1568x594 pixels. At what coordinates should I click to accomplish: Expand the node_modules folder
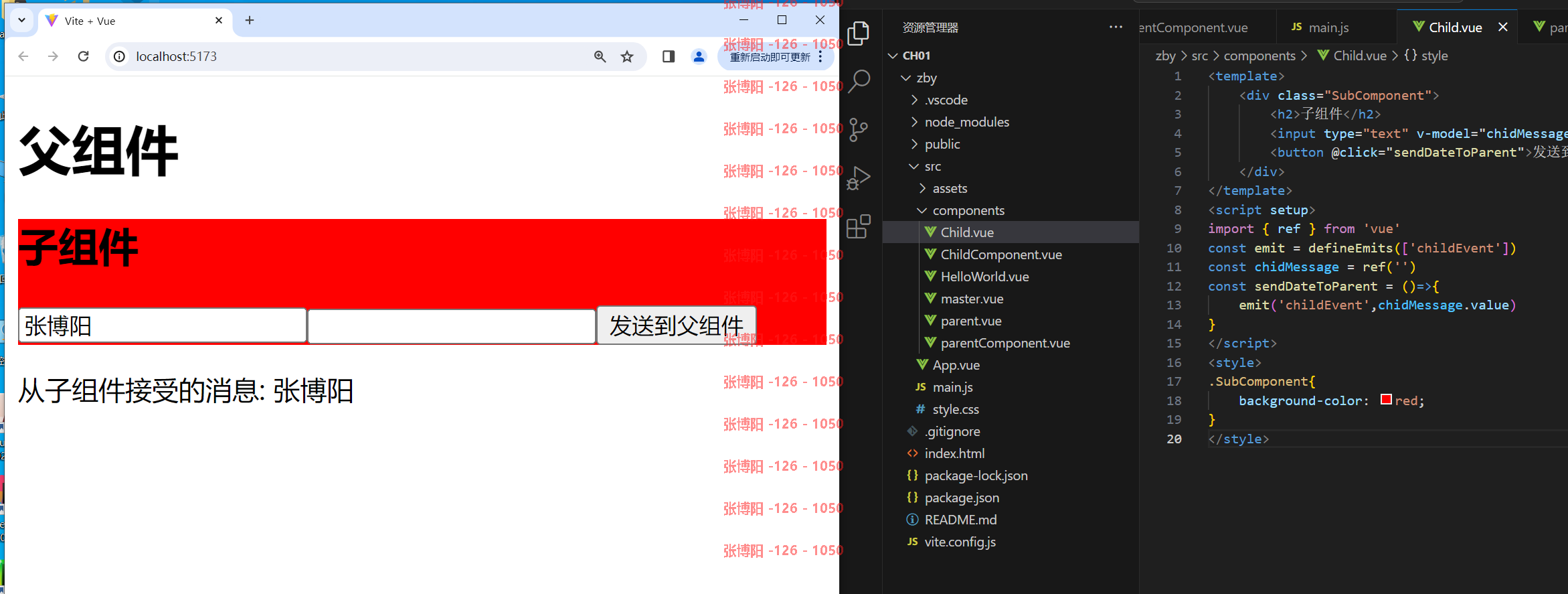tap(915, 122)
